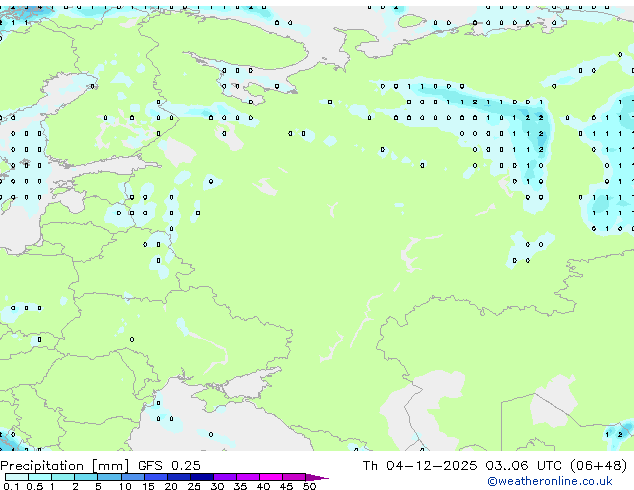Viewport: 634px width, 490px height.
Task: Click the legend scale label '35'
Action: [x=240, y=486]
